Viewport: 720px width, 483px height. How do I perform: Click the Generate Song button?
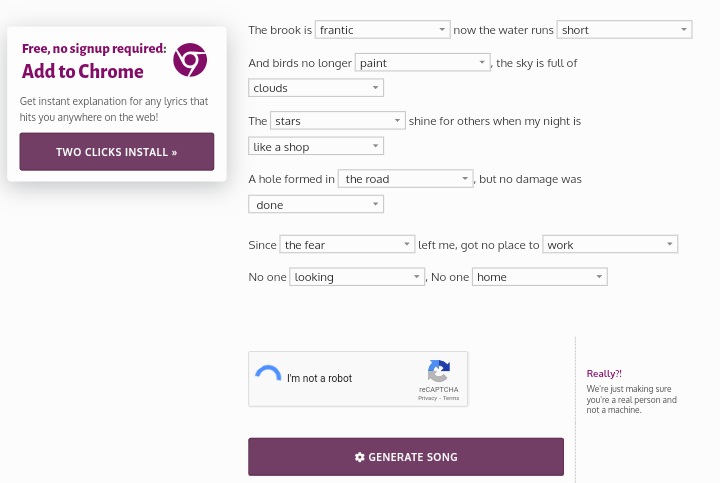tap(406, 457)
